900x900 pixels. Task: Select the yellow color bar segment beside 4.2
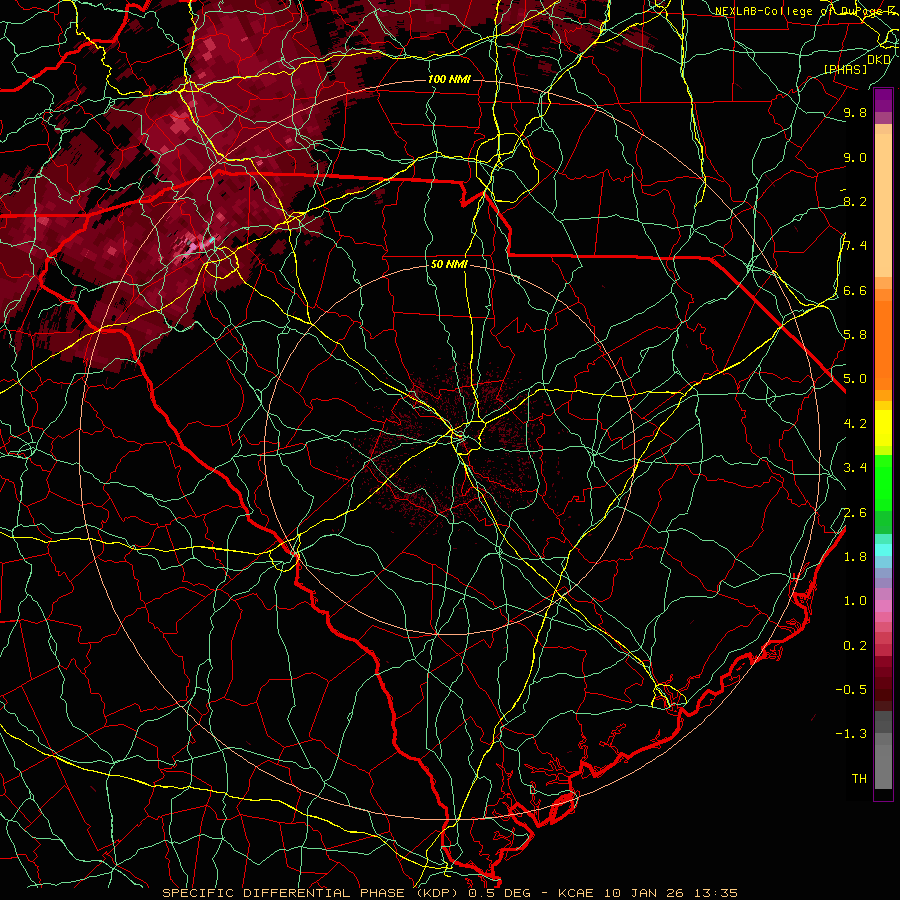pyautogui.click(x=883, y=428)
